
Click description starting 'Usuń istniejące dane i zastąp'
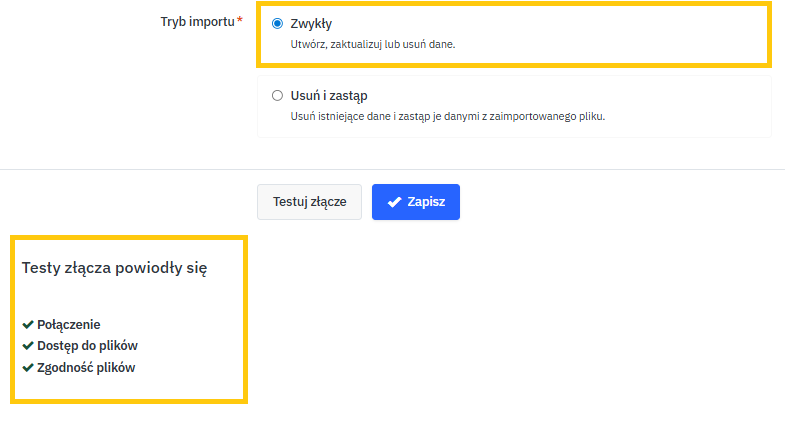(x=447, y=116)
